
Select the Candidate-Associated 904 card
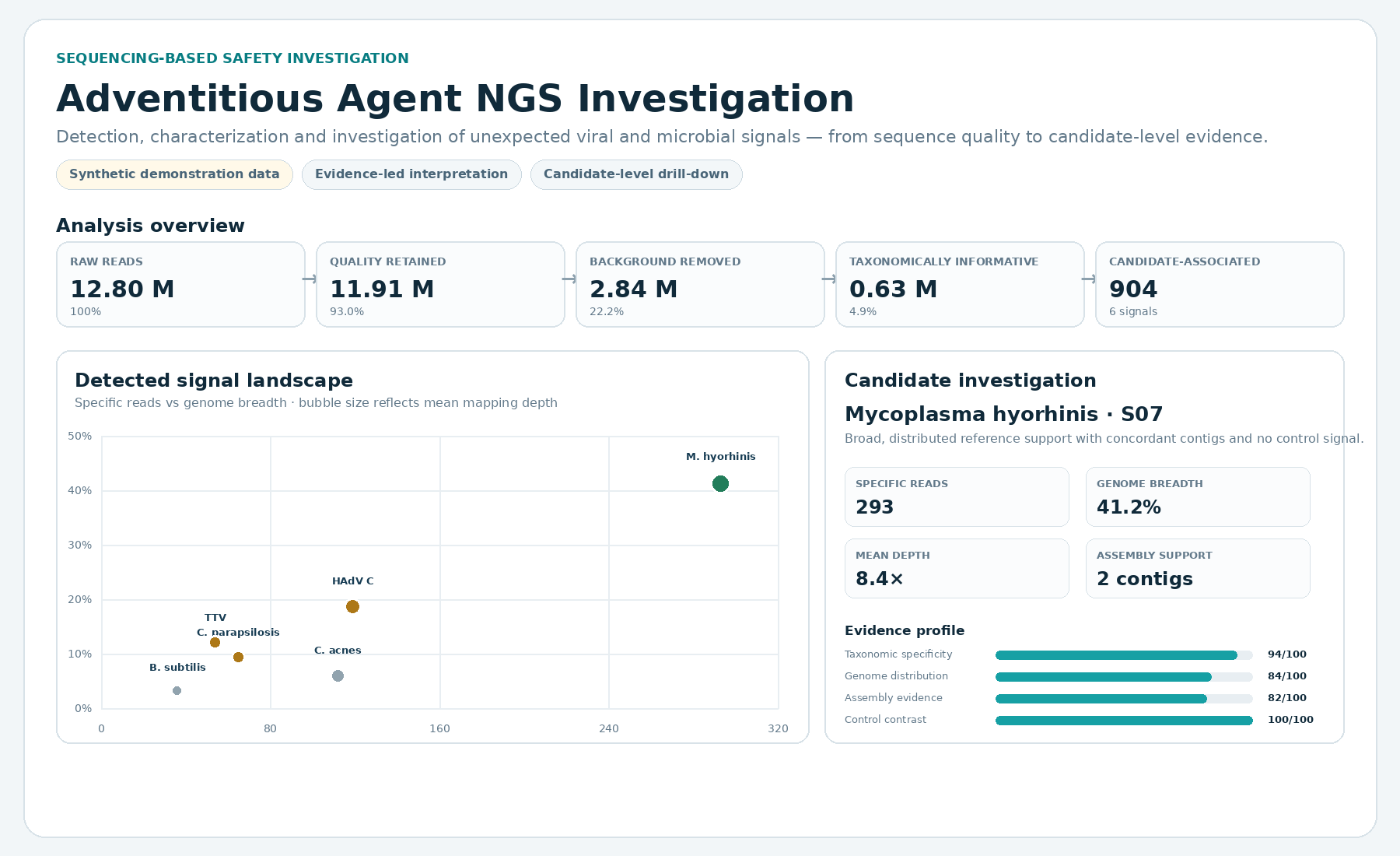[x=1220, y=285]
